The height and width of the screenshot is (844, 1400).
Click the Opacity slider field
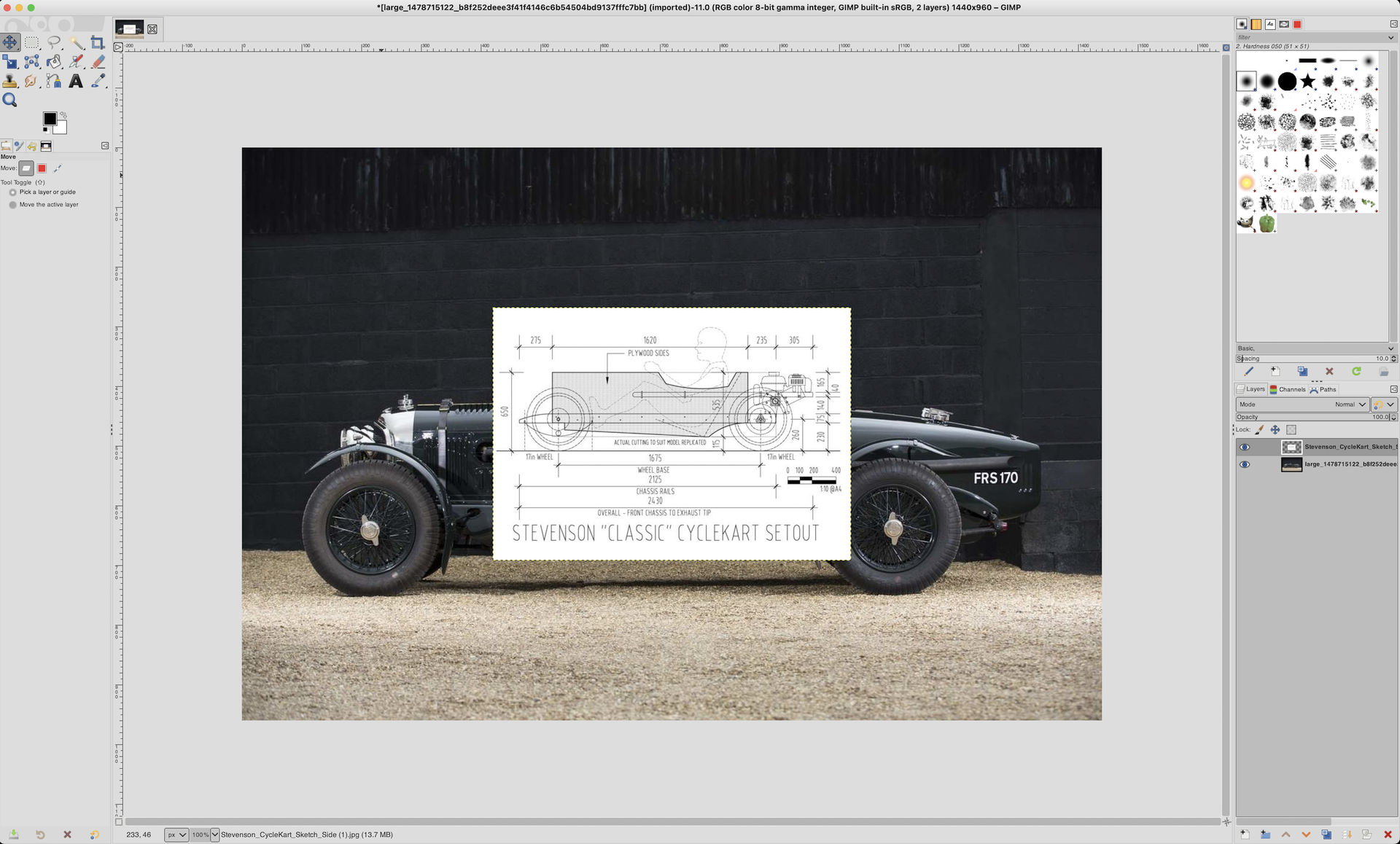(1312, 417)
